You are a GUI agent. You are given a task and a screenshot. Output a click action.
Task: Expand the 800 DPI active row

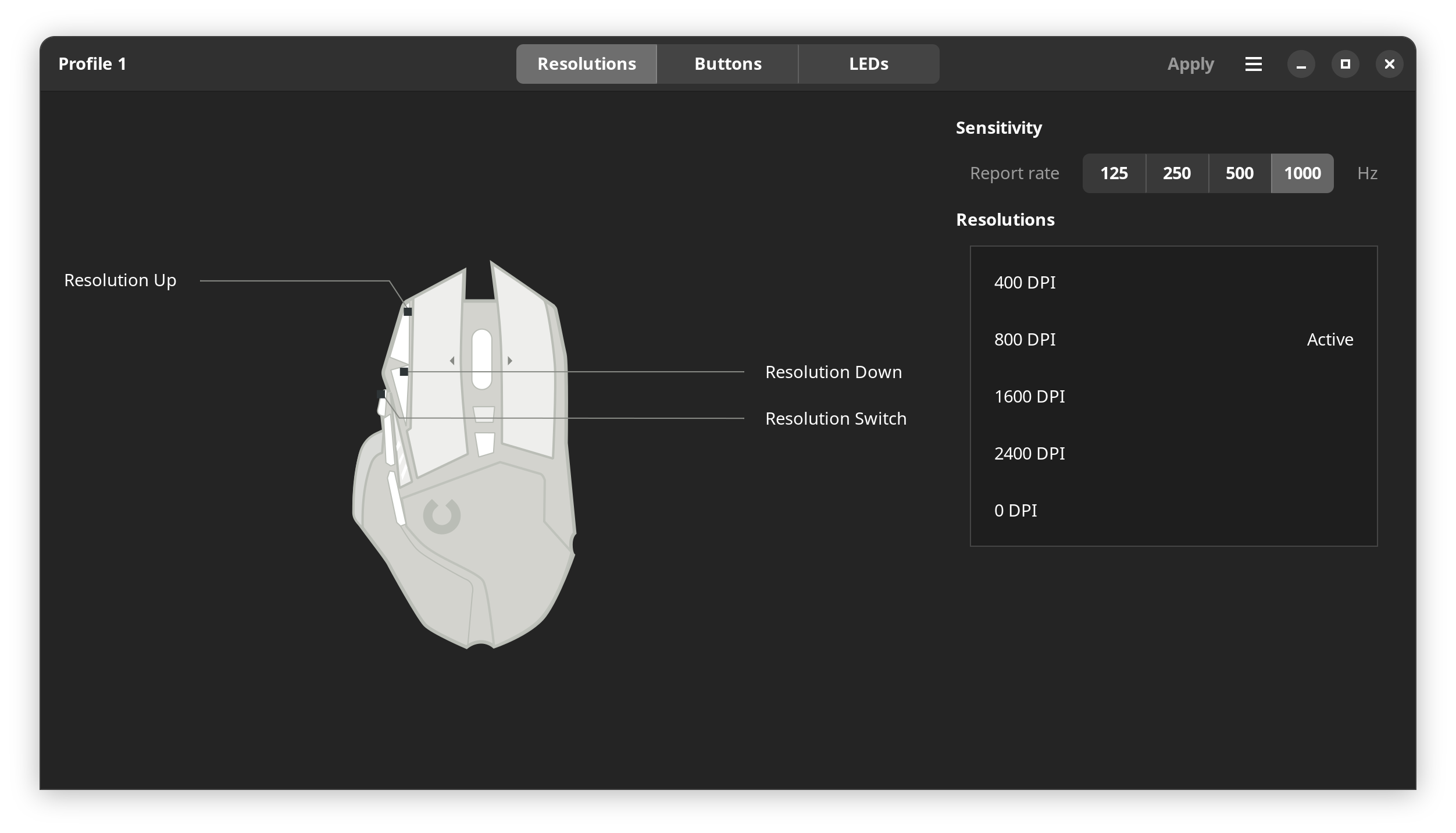click(x=1173, y=340)
